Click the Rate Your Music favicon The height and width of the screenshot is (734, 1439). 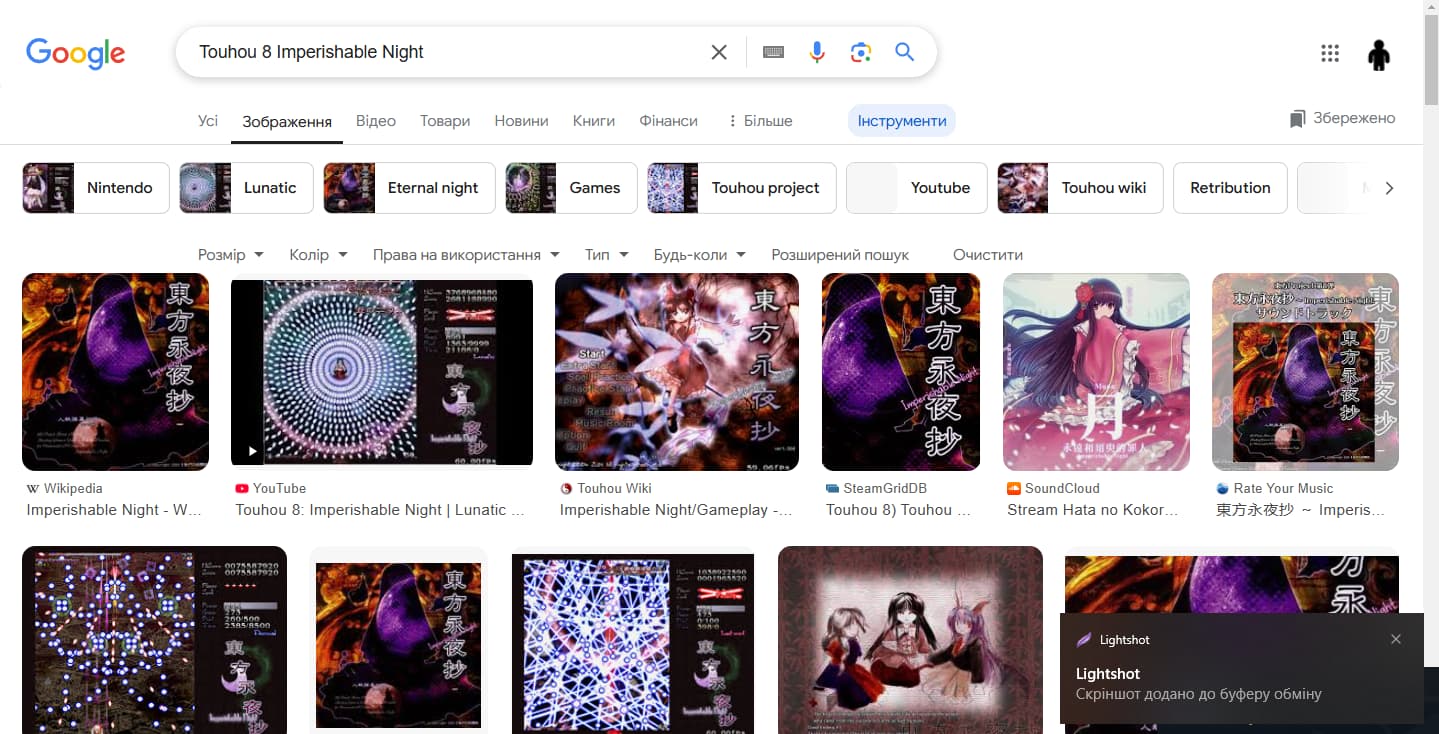point(1223,488)
